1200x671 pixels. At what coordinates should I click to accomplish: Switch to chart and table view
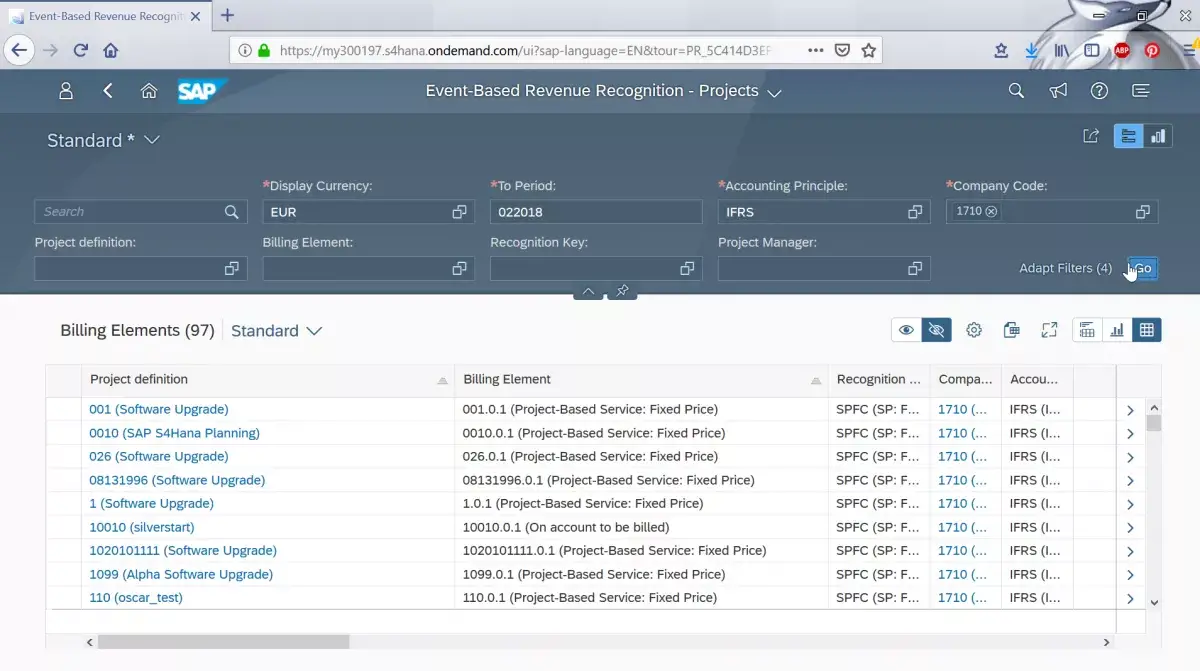click(x=1087, y=330)
